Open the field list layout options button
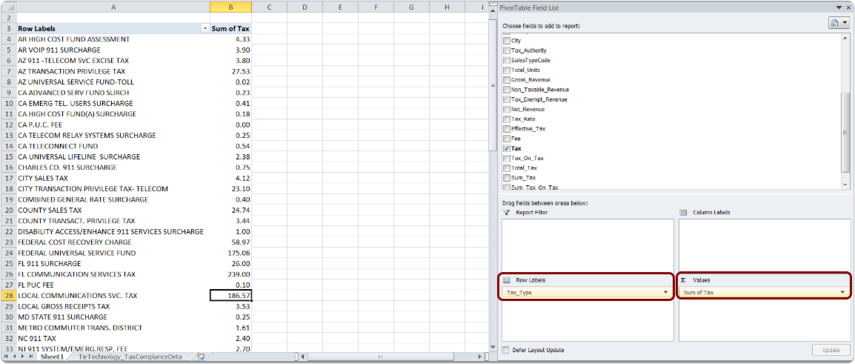This screenshot has height=364, width=855. pos(839,22)
